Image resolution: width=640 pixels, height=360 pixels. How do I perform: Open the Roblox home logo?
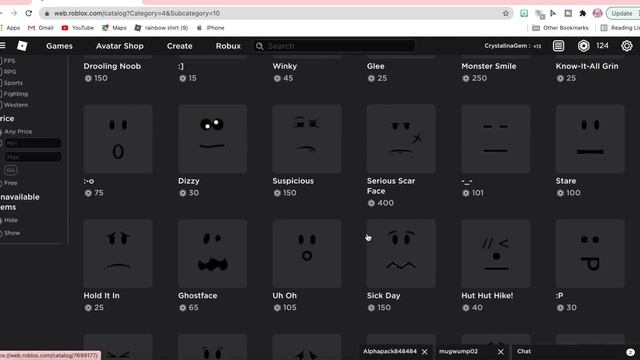(22, 46)
